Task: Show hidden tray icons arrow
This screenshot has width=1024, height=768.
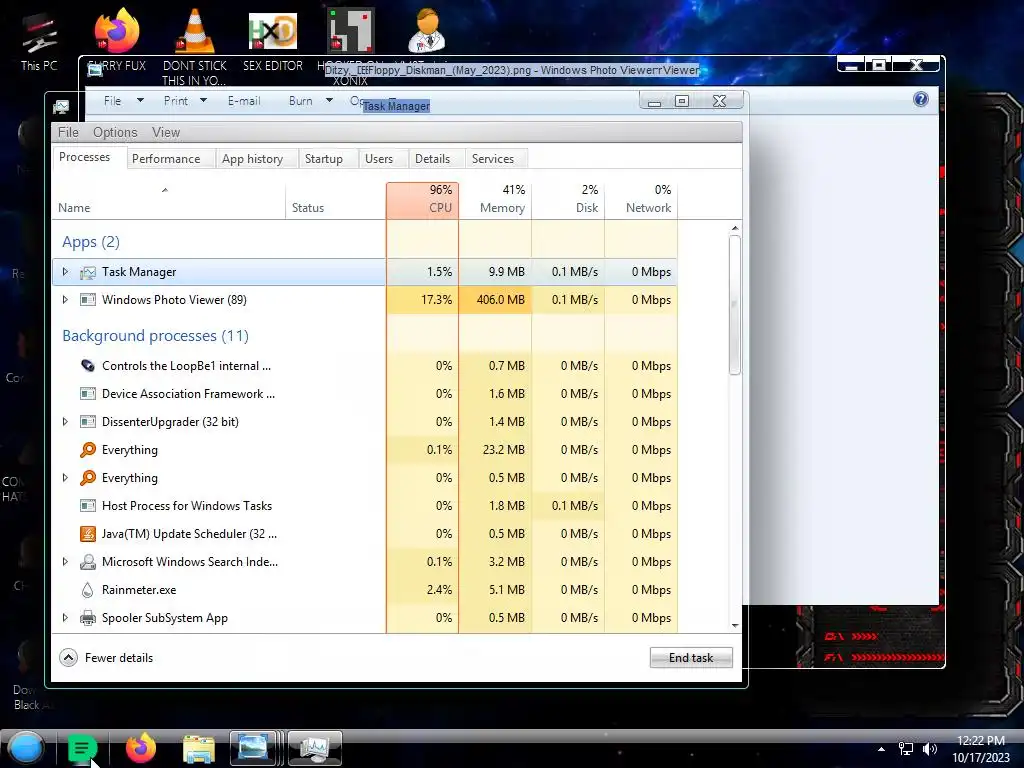Action: click(x=882, y=749)
